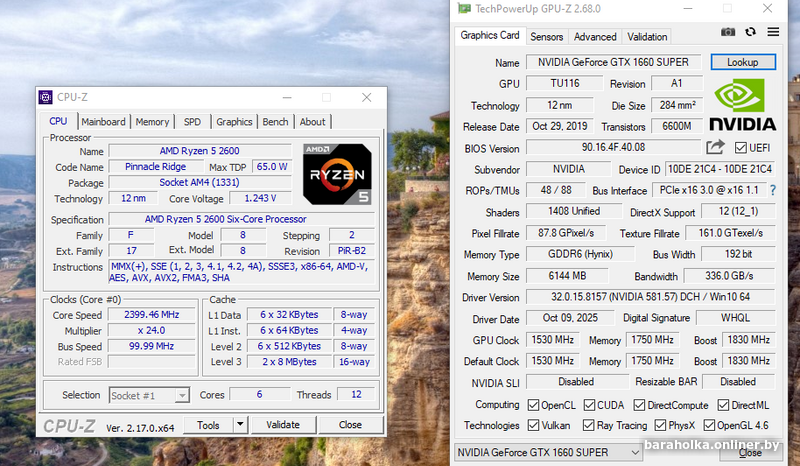Click the Validate button in CPU-Z
Screen dimensions: 800x466
click(x=283, y=425)
